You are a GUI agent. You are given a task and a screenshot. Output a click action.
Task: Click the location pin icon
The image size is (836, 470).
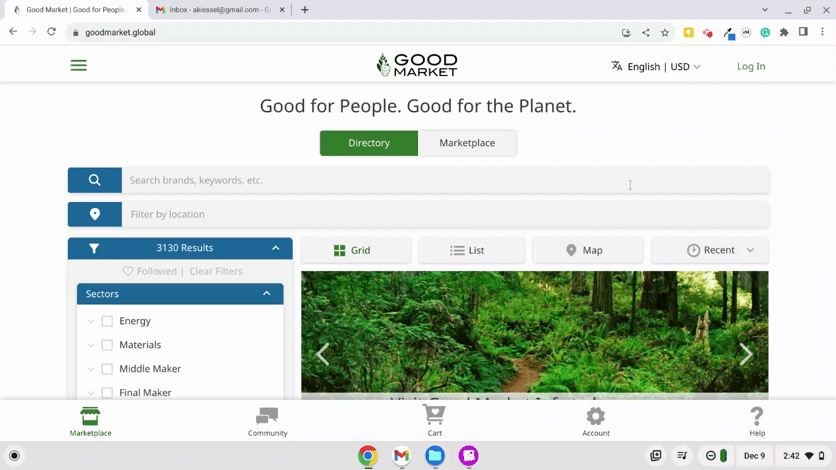[x=95, y=214]
